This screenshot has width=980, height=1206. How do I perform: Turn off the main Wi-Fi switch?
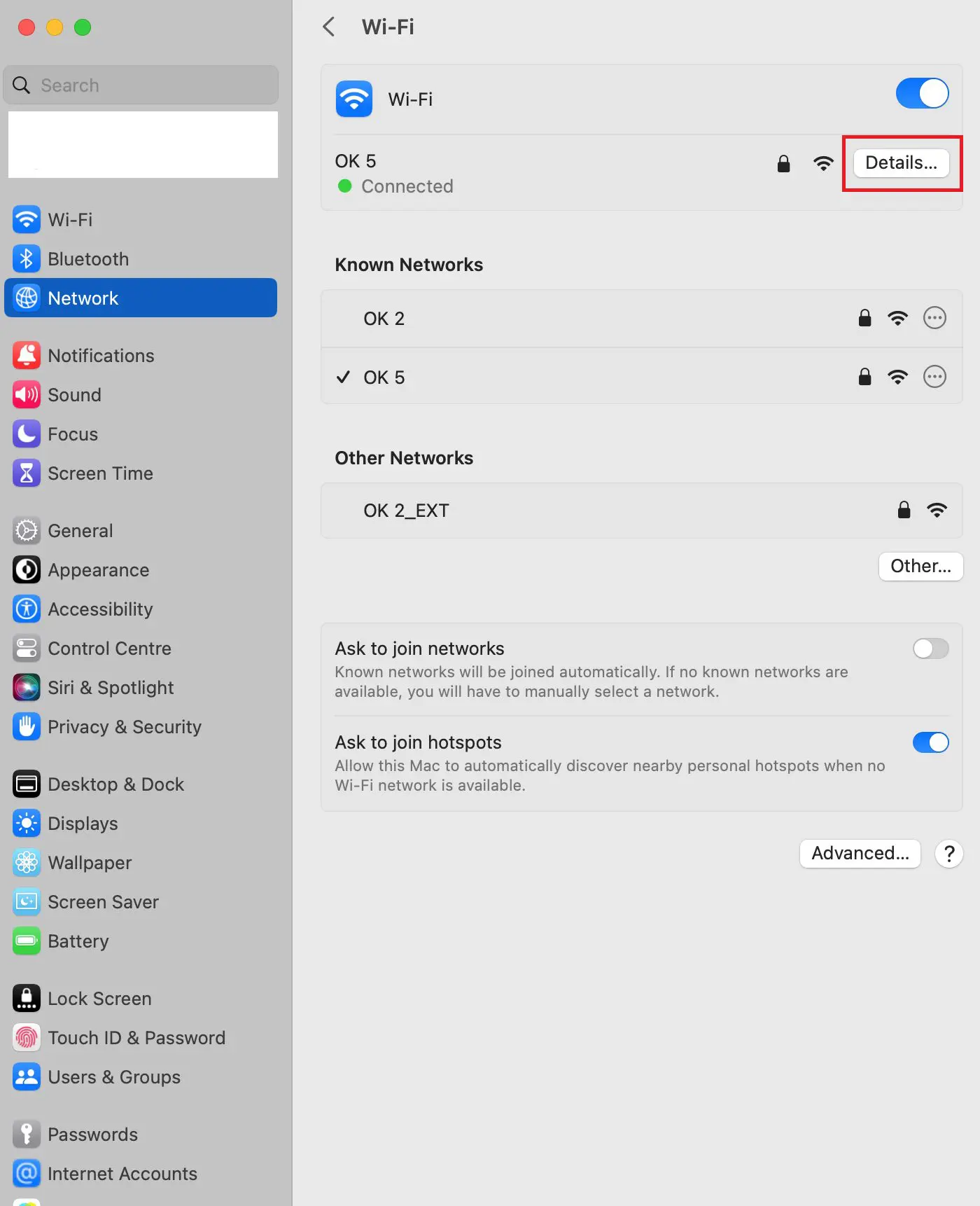pos(922,93)
